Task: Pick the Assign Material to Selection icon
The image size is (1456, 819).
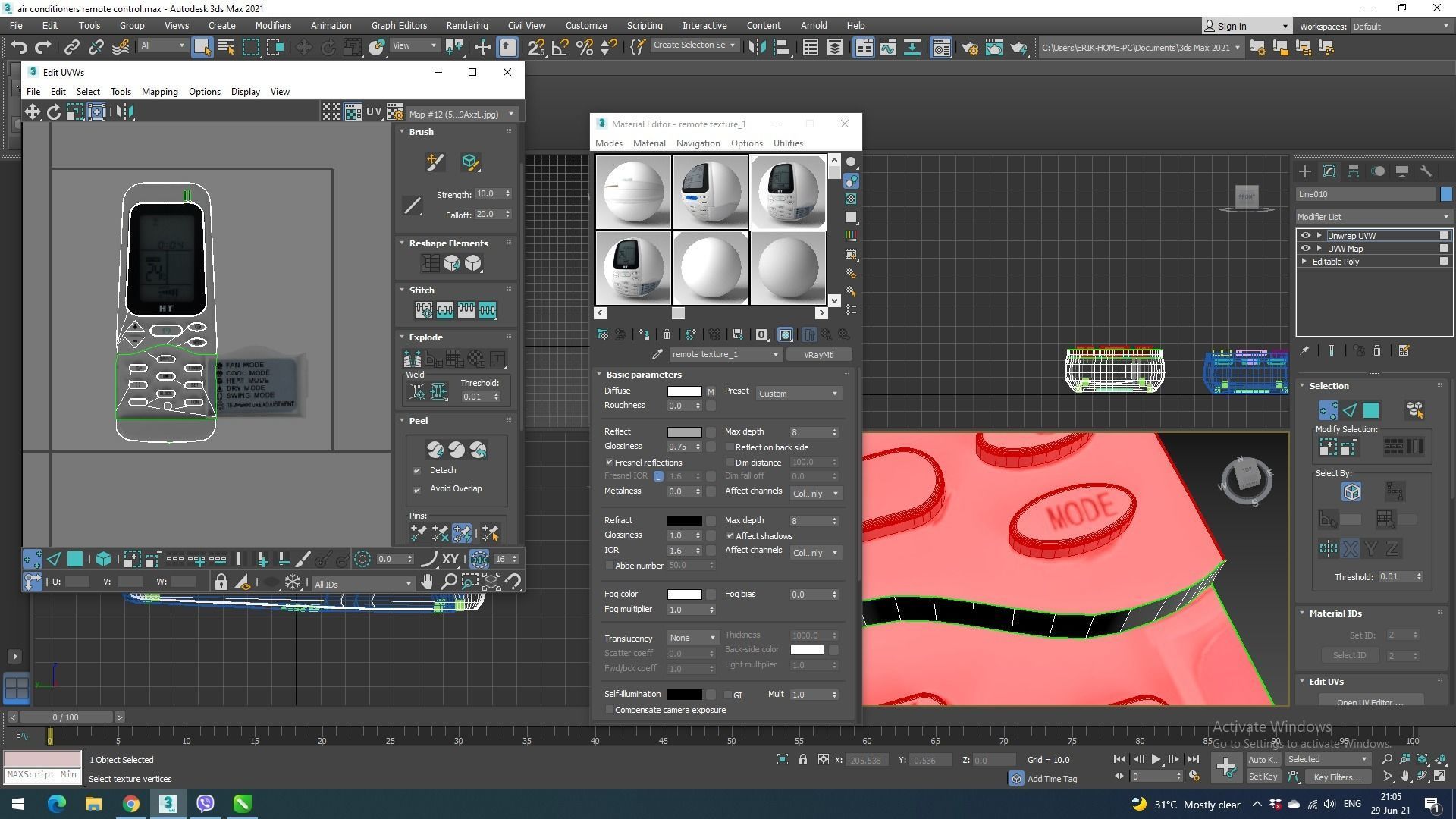Action: (620, 334)
